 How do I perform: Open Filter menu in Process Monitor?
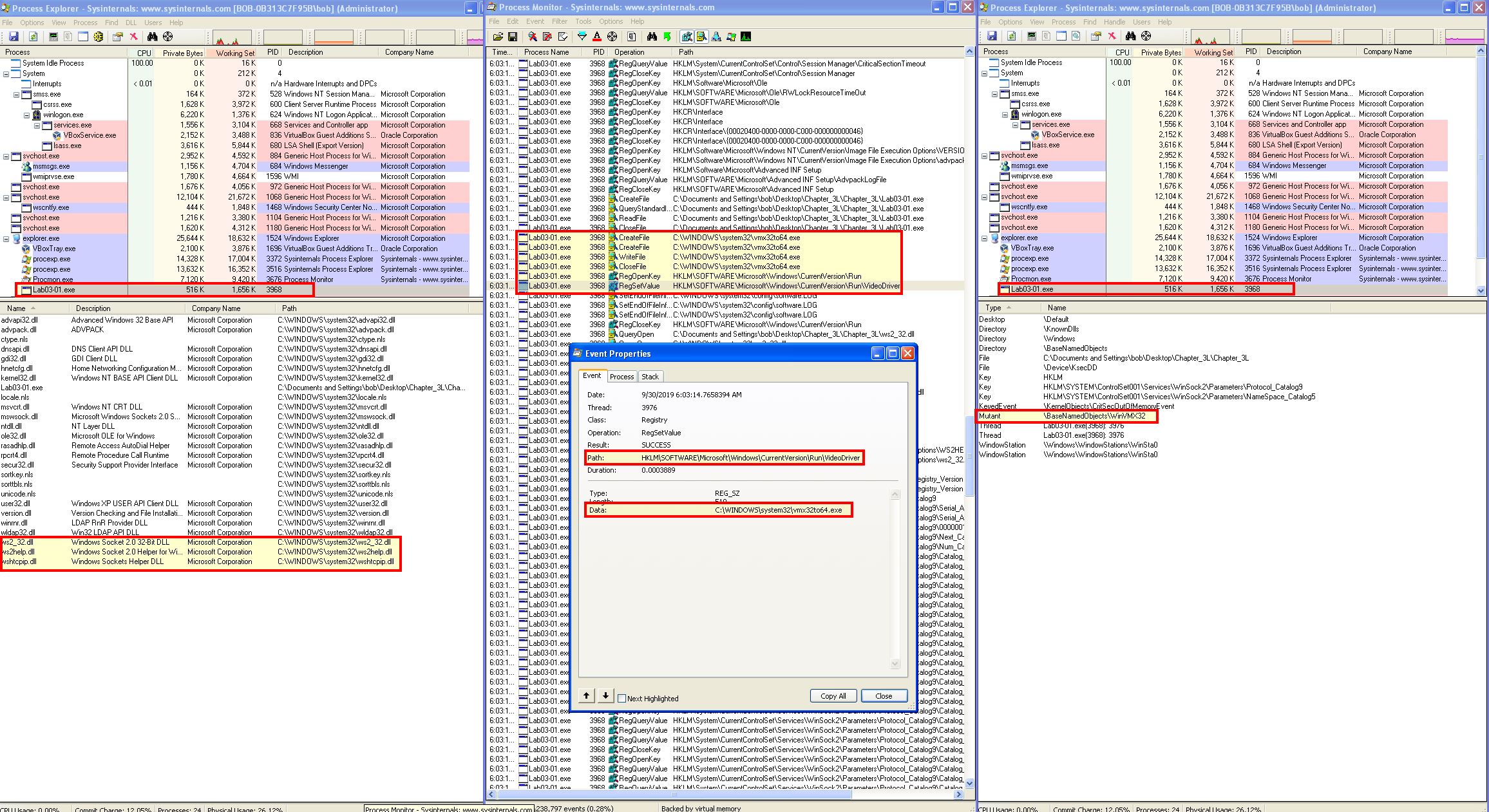(x=559, y=21)
